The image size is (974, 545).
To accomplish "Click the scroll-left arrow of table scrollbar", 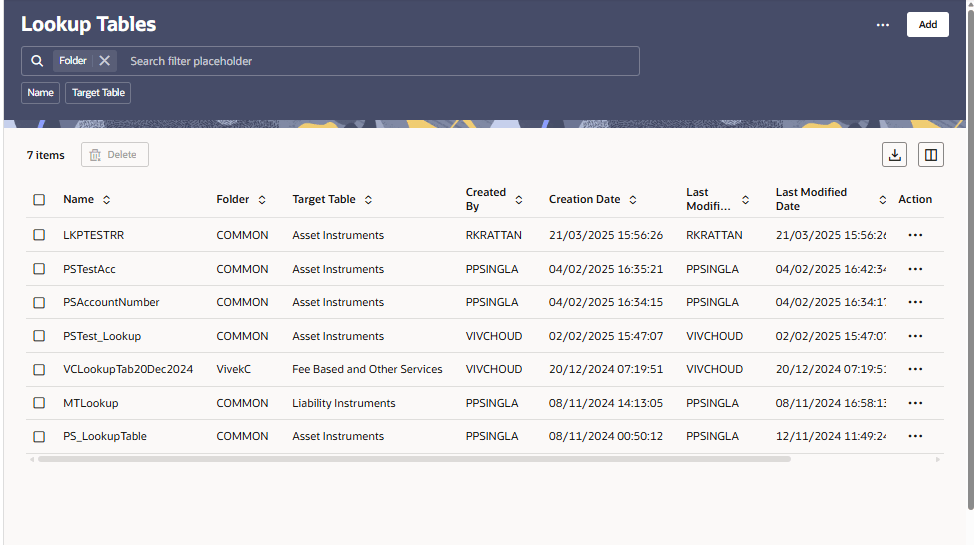I will (x=32, y=459).
